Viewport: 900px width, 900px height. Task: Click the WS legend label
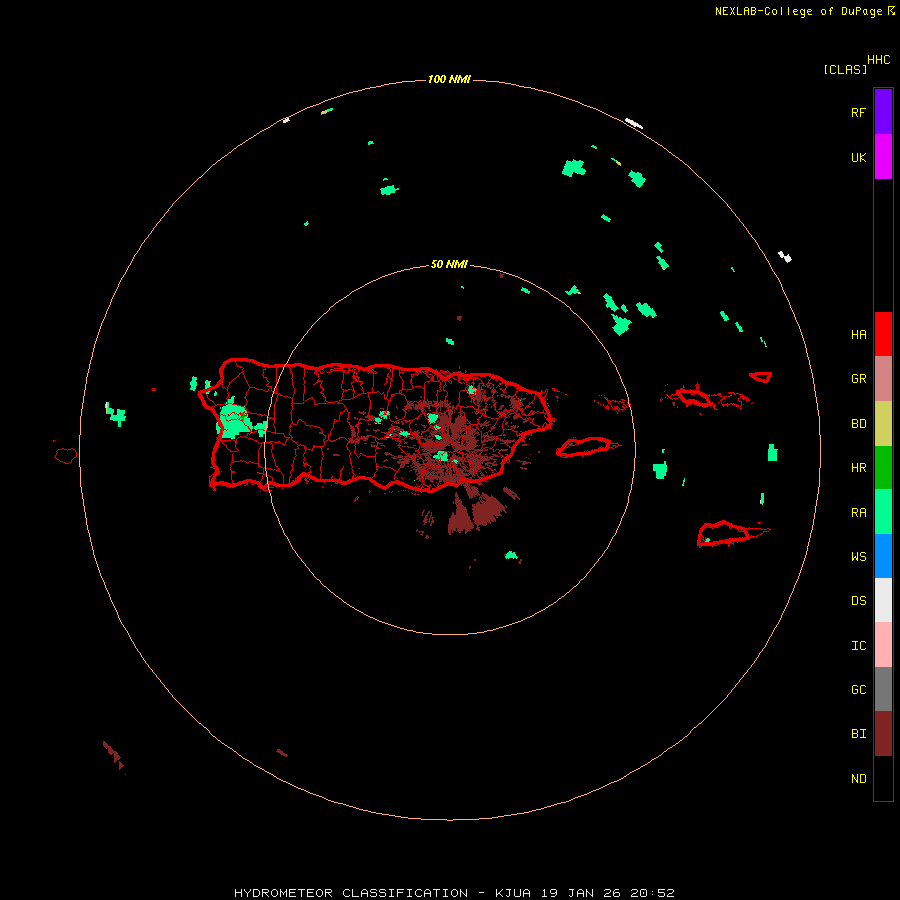point(858,557)
